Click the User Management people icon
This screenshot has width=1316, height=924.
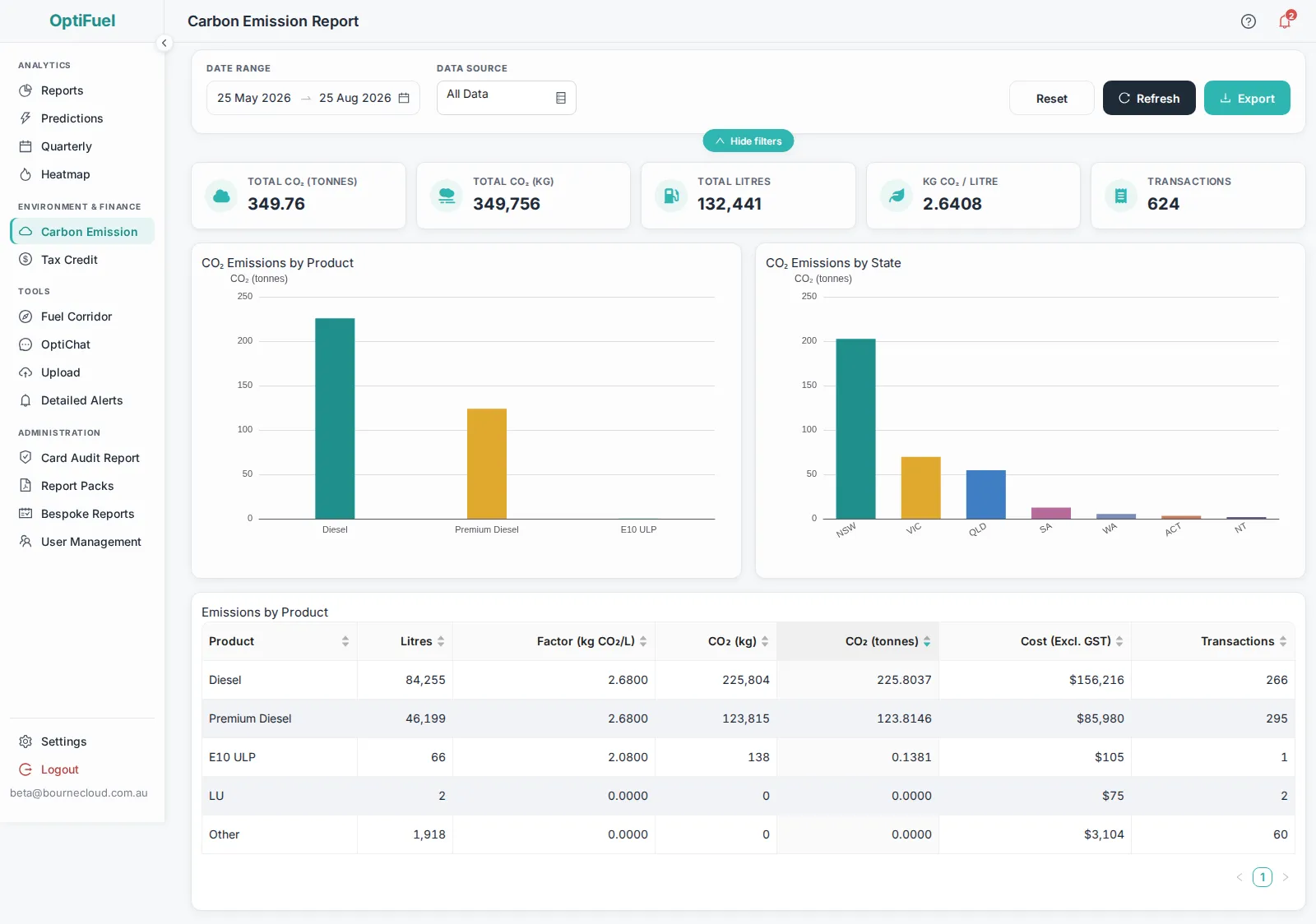point(25,542)
